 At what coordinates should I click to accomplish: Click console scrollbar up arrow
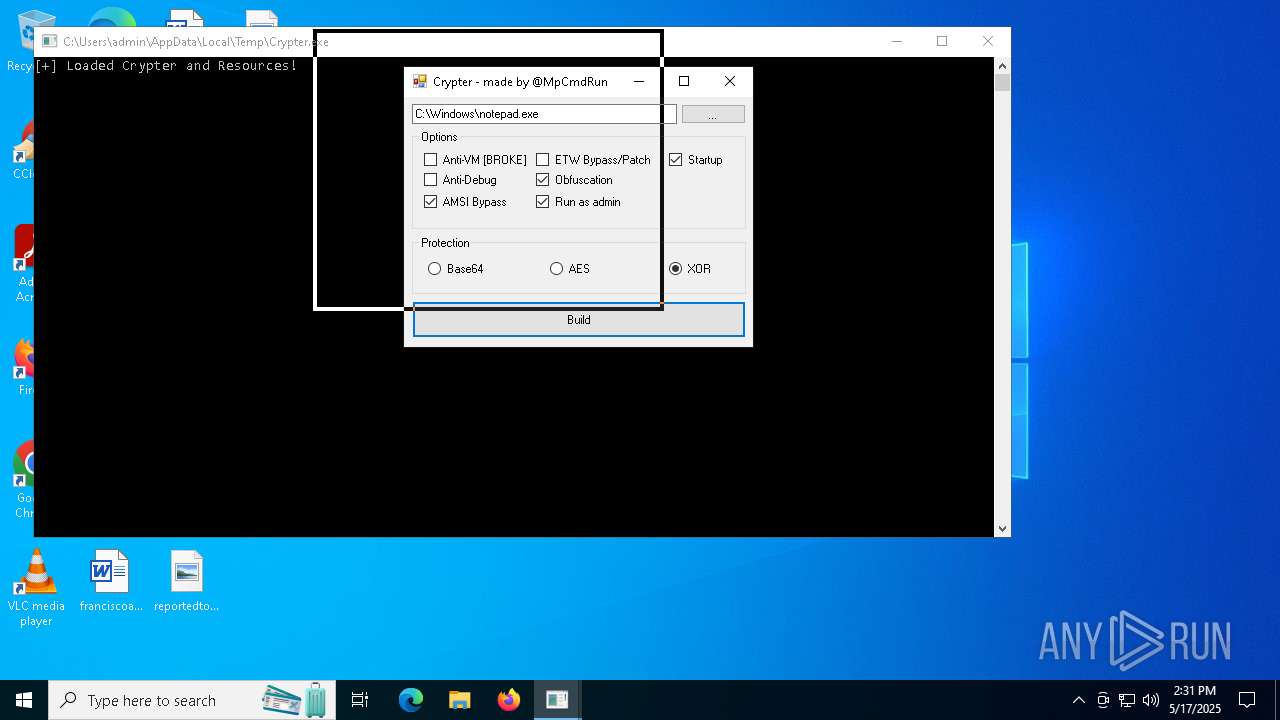1002,64
